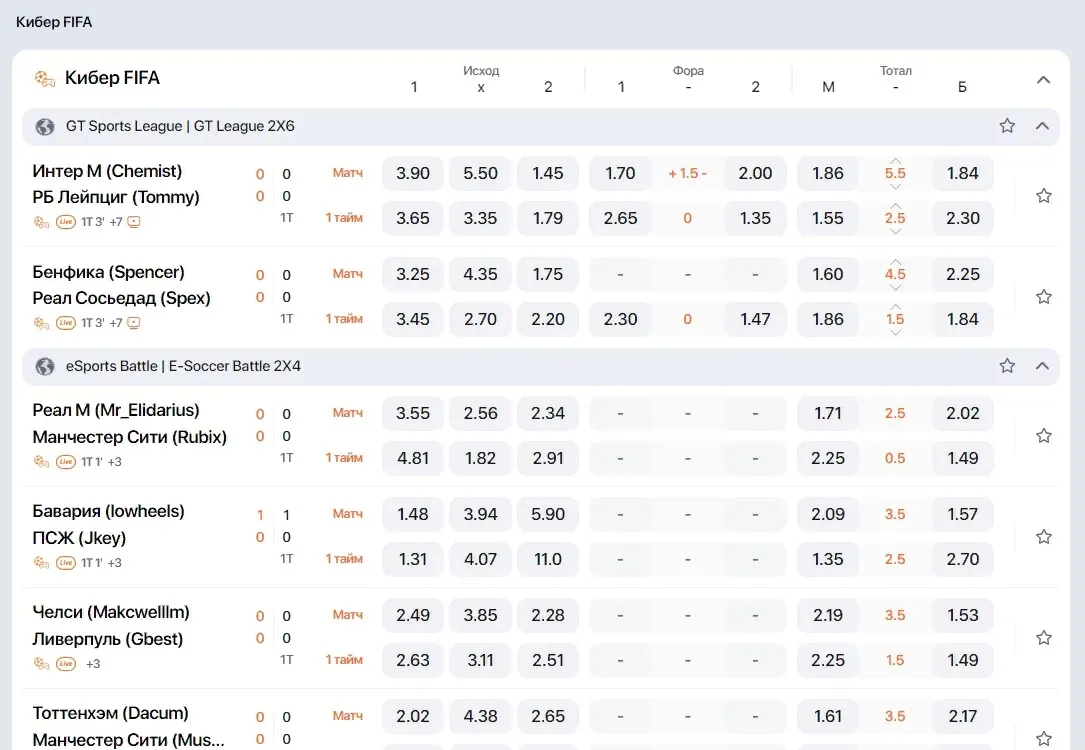Star the Бавария vs ПСЖ match

click(x=1043, y=537)
